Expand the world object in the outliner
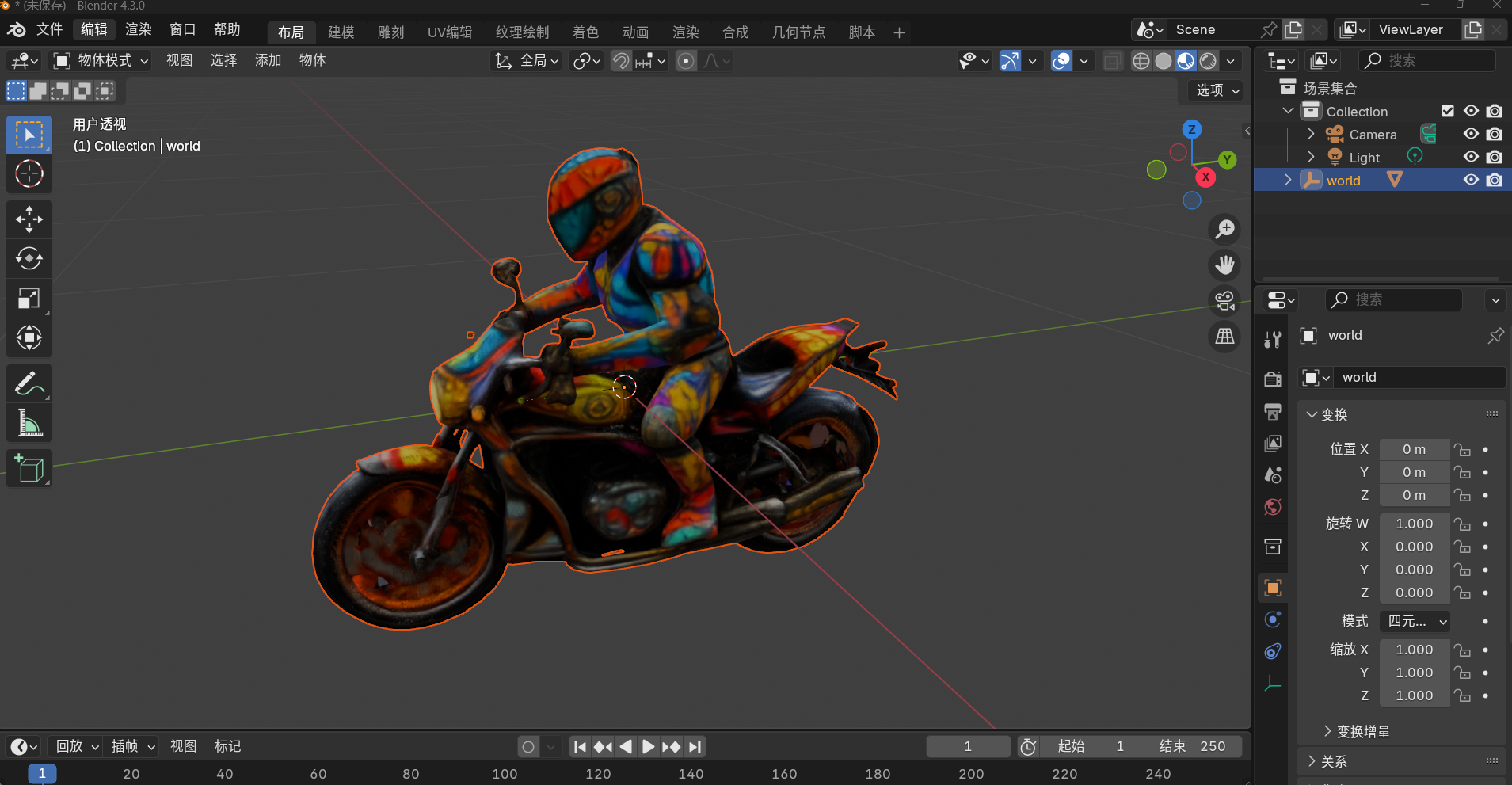The image size is (1512, 785). 1288,181
